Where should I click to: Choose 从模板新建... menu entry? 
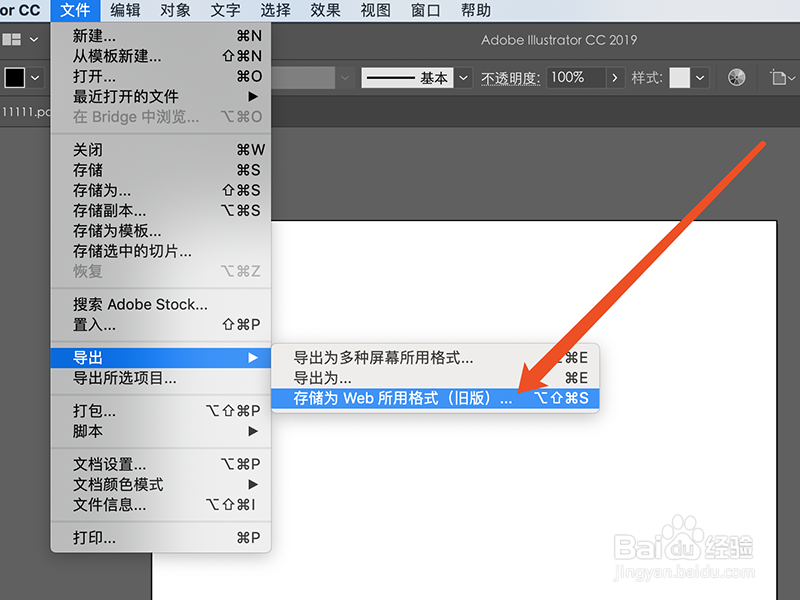[x=161, y=56]
